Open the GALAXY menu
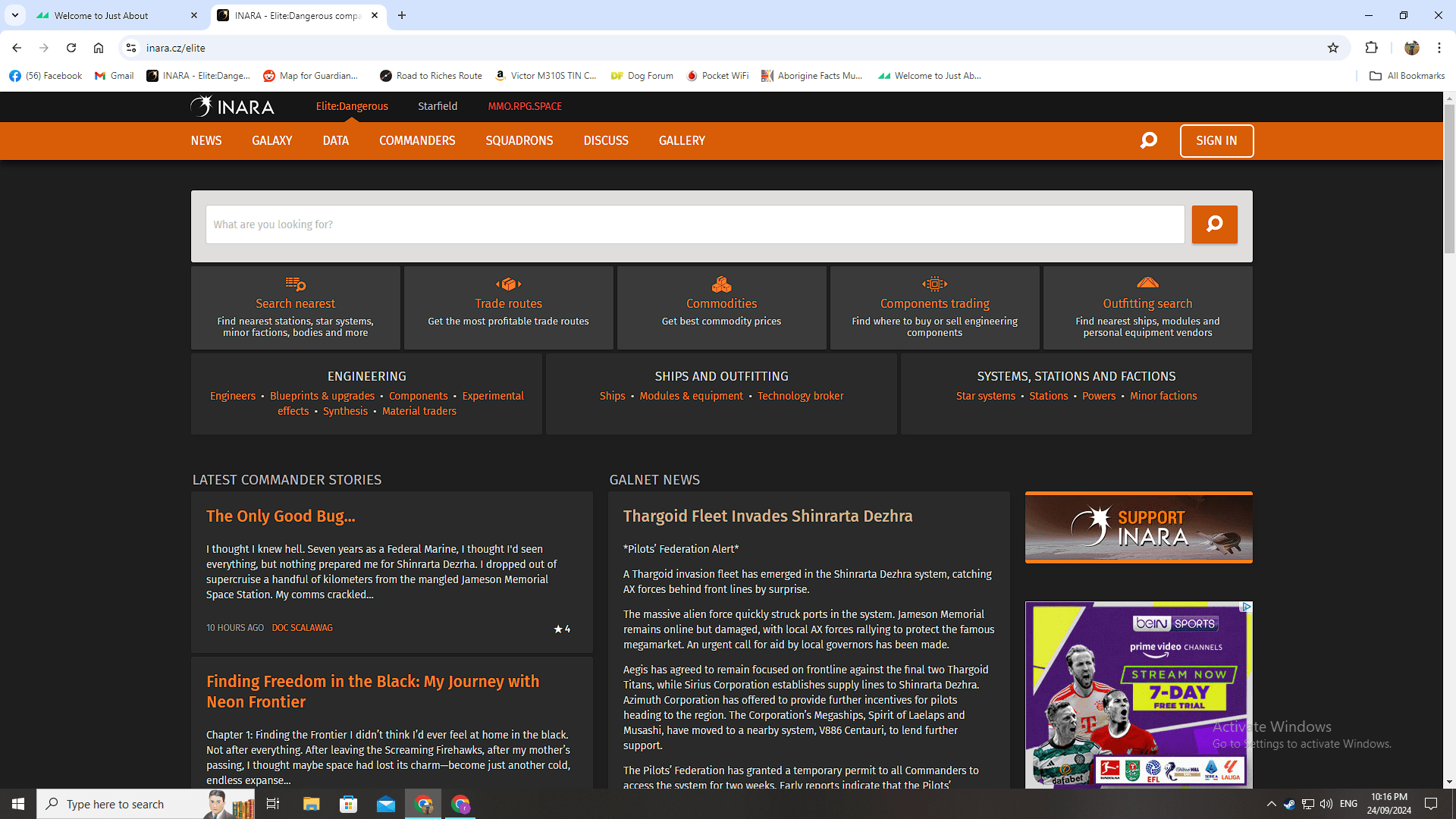 click(271, 140)
